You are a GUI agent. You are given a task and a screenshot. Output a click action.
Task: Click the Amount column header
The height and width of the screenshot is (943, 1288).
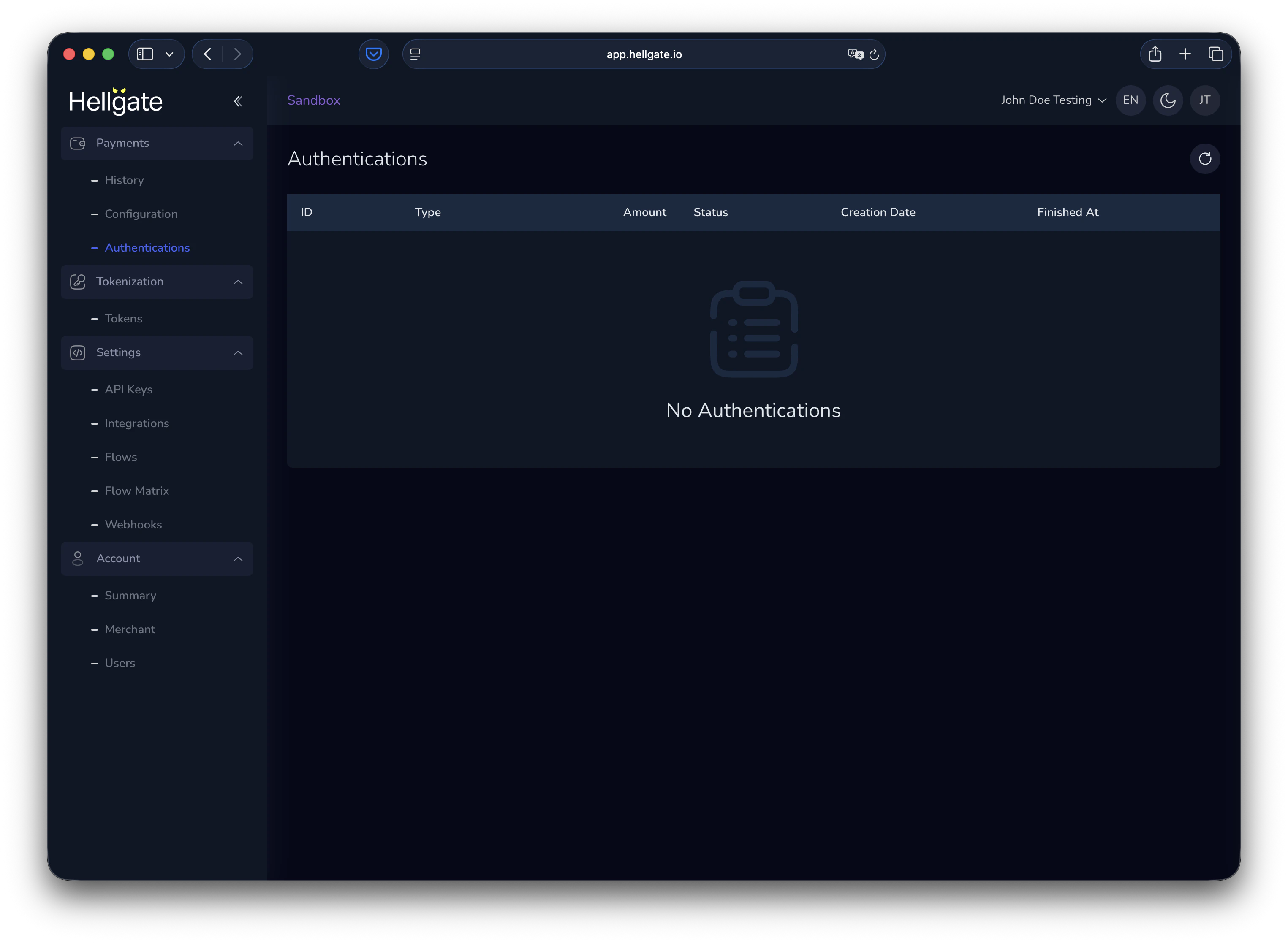click(644, 212)
